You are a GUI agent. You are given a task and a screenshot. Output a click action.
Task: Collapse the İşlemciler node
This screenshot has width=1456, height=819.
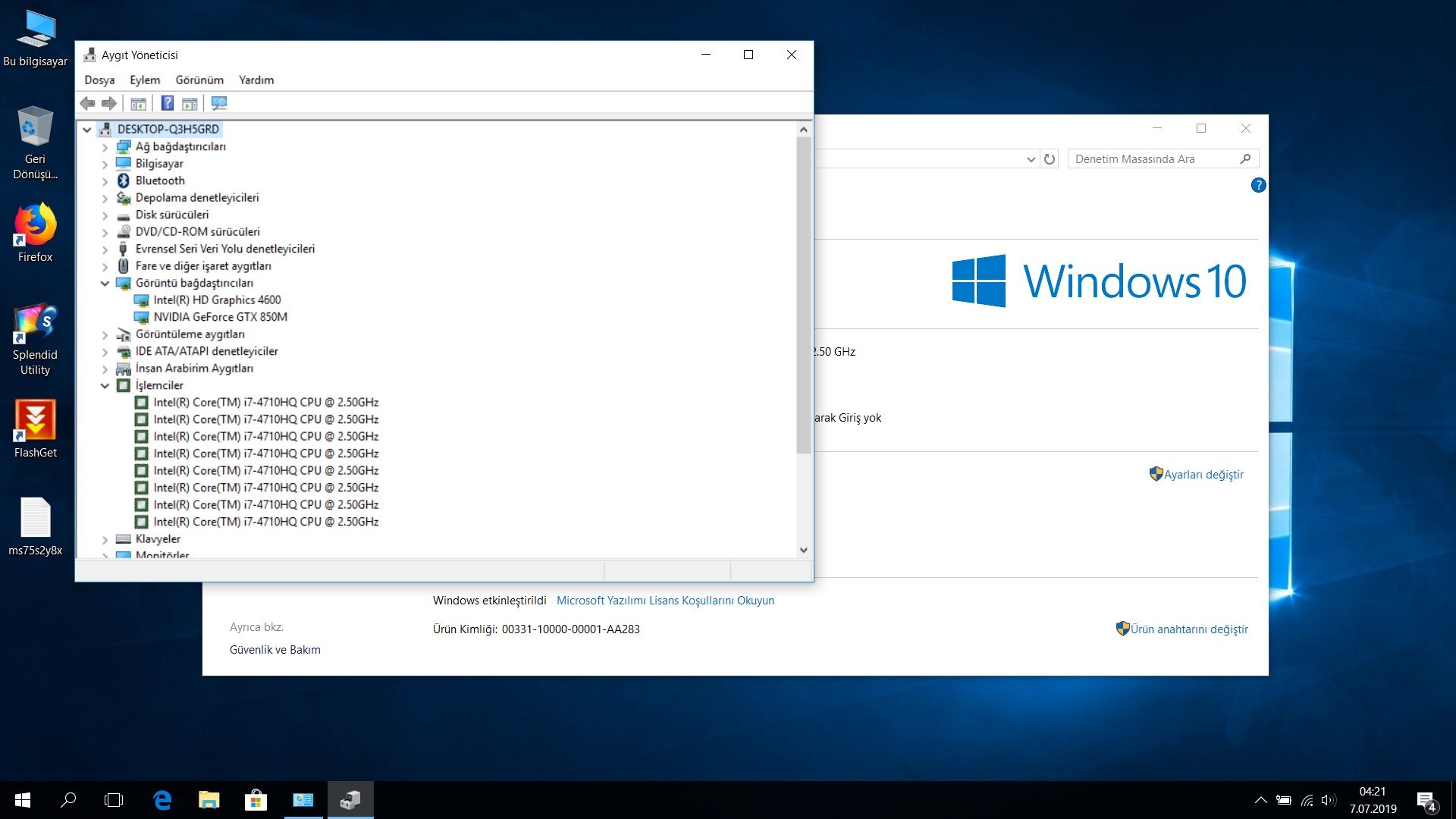(105, 386)
